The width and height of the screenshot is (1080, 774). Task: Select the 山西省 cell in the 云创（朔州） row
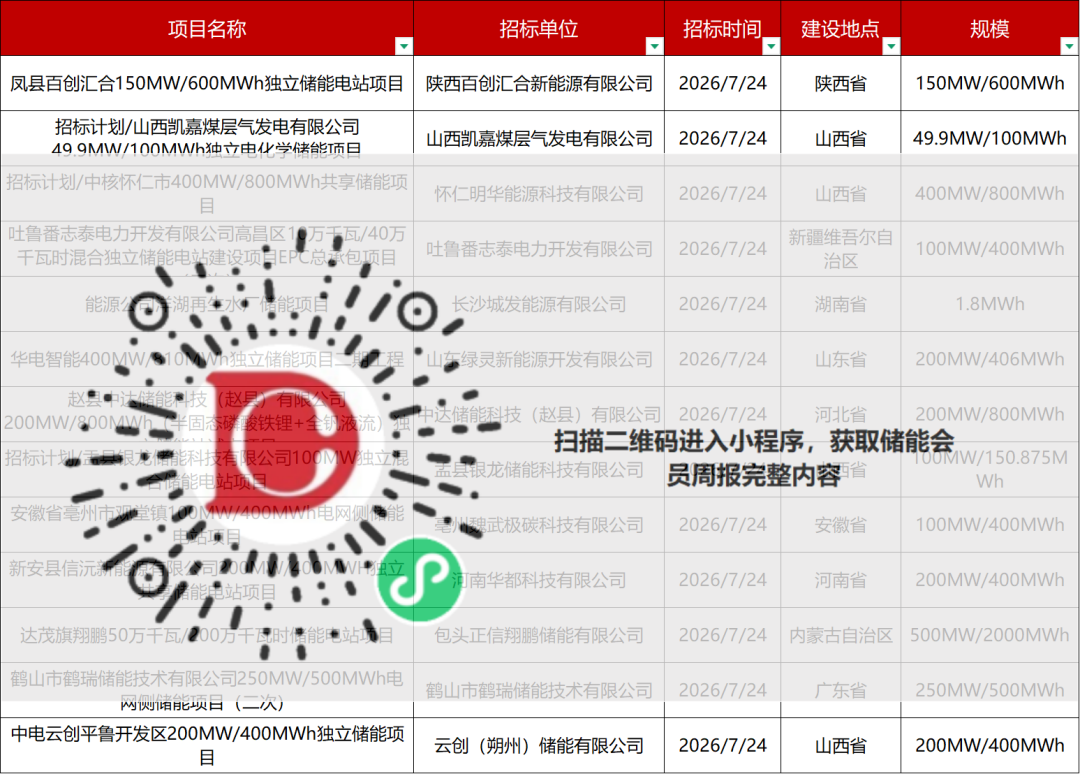tap(840, 745)
